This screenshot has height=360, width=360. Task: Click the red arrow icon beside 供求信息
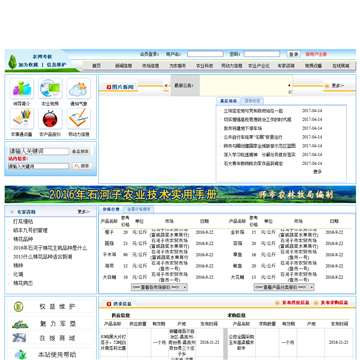click(x=109, y=304)
